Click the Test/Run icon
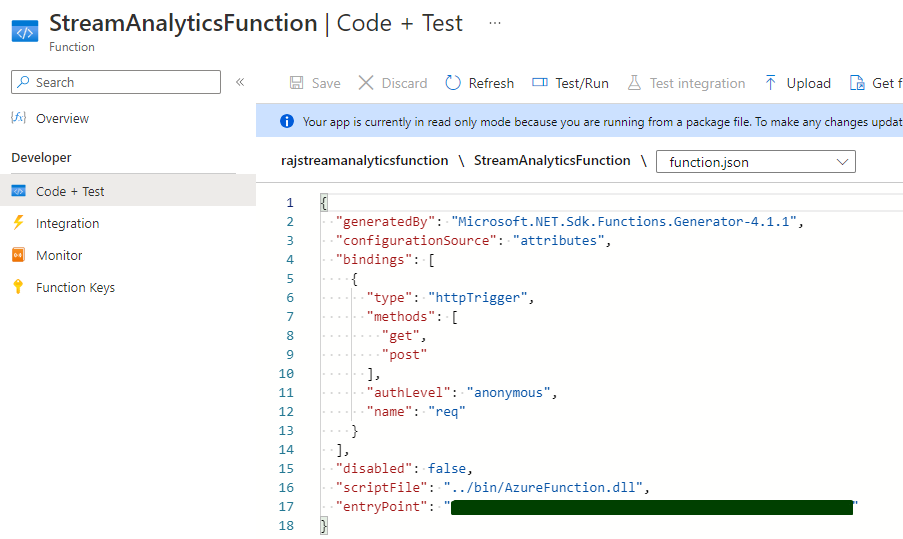This screenshot has height=539, width=903. [x=540, y=83]
